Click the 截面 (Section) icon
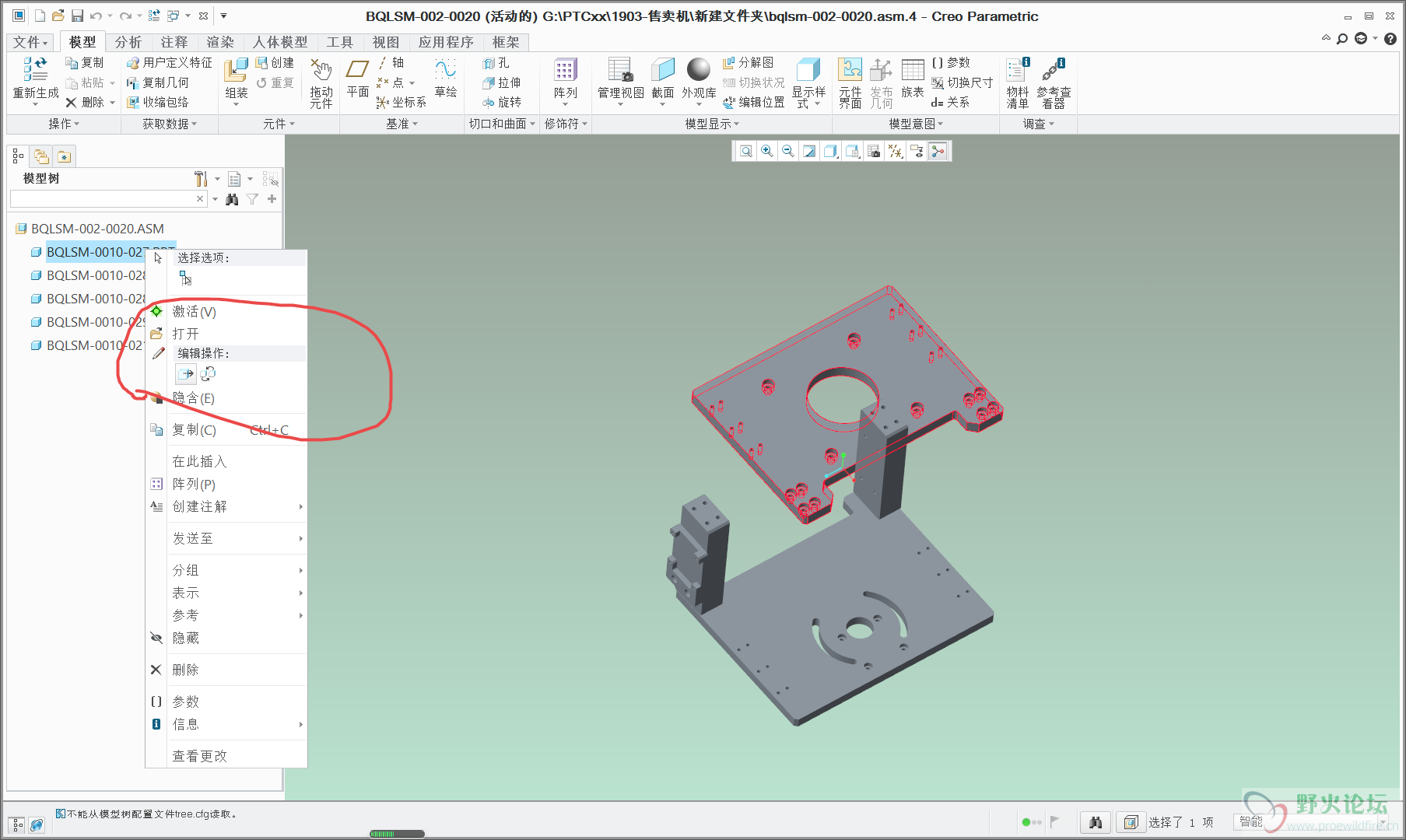 click(x=663, y=70)
